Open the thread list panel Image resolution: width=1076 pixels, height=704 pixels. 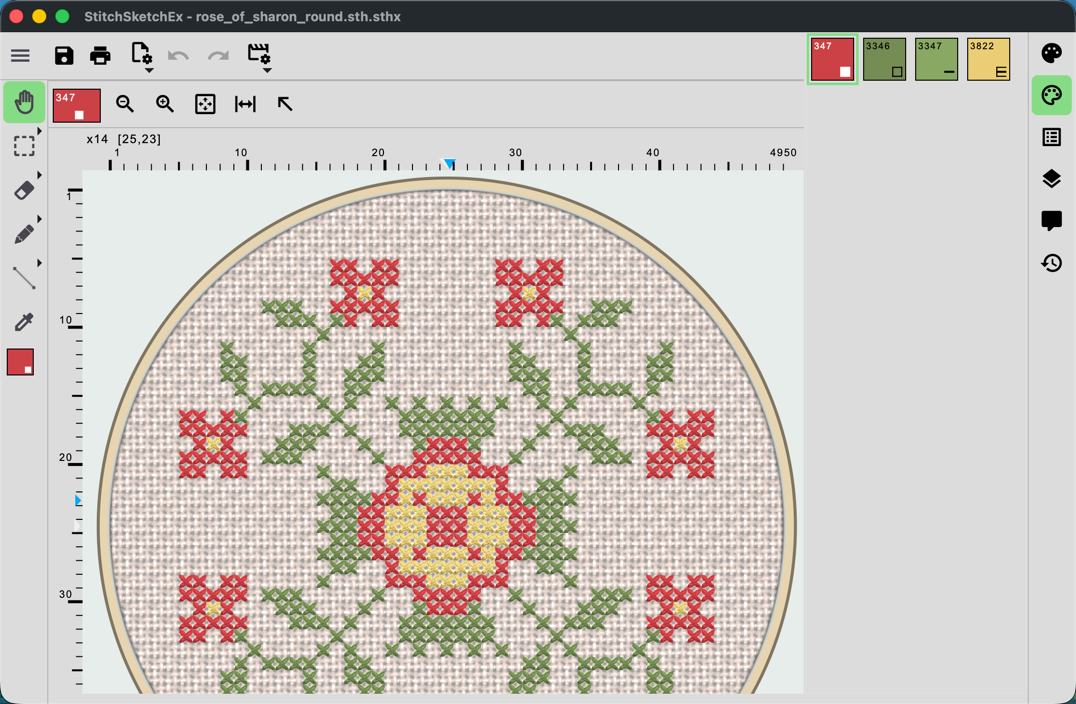(1051, 137)
